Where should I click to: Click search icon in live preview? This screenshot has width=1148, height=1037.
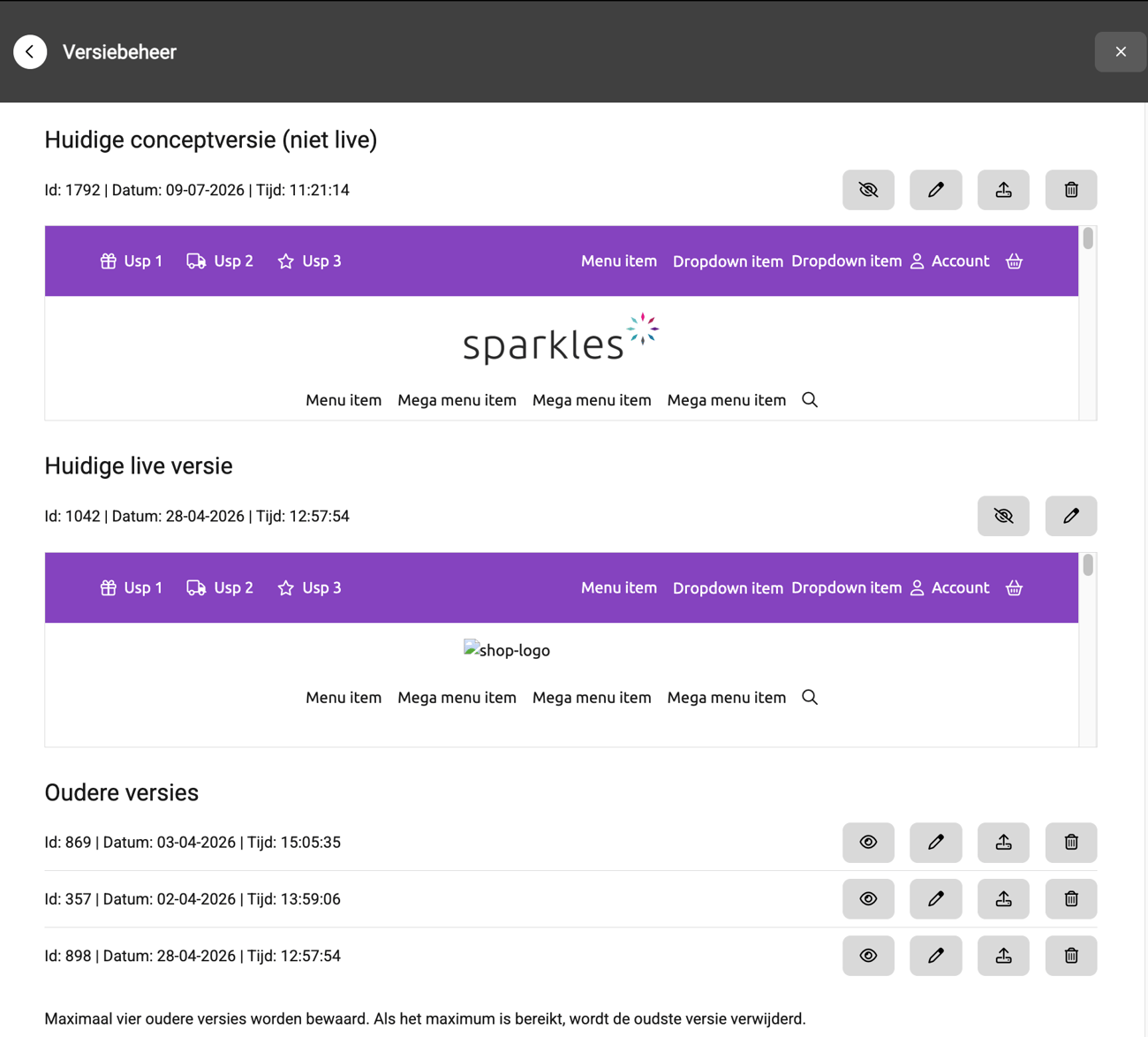[810, 698]
